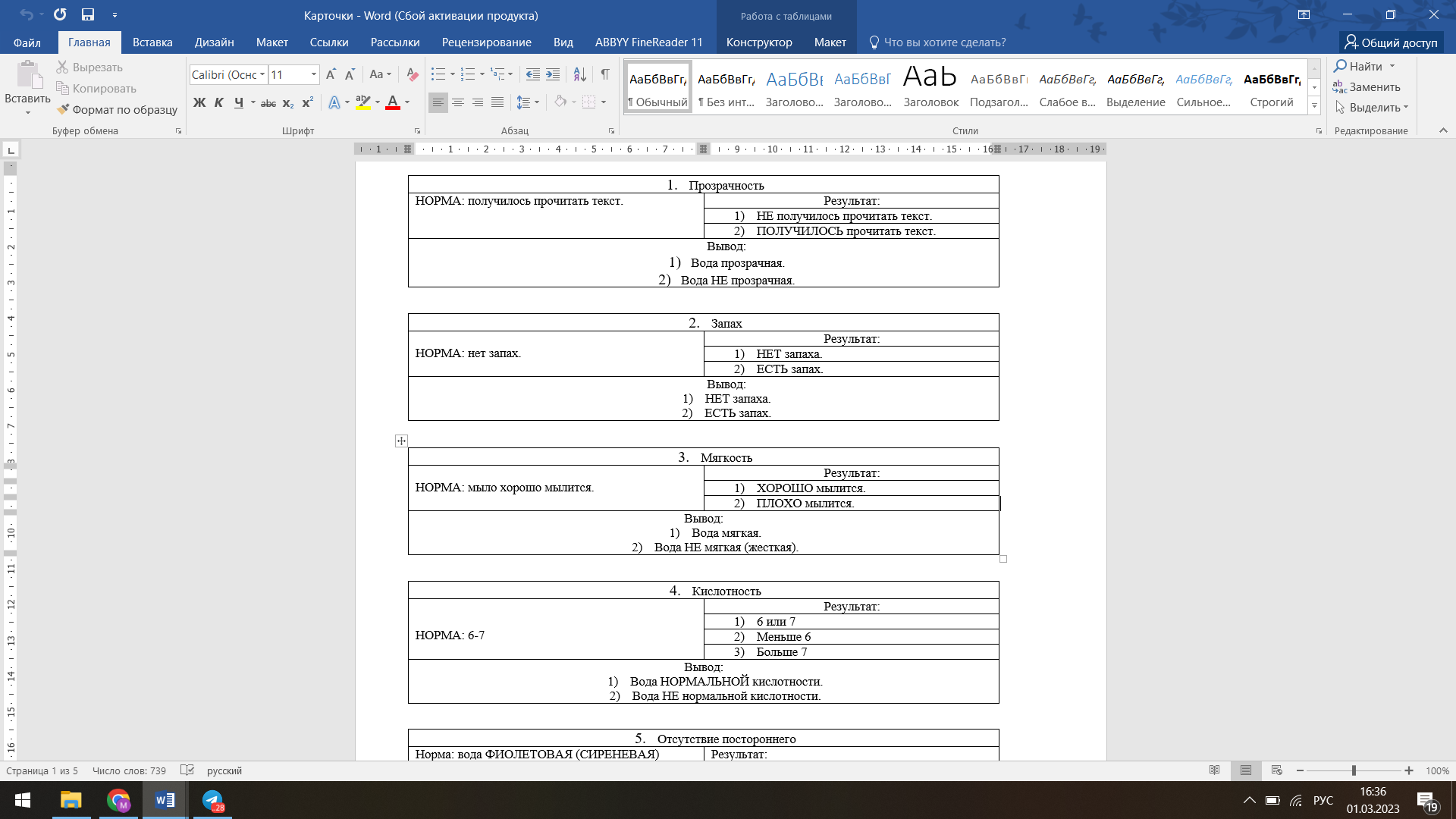Open Google Chrome from the taskbar
Screen dimensions: 1456x819
click(118, 800)
